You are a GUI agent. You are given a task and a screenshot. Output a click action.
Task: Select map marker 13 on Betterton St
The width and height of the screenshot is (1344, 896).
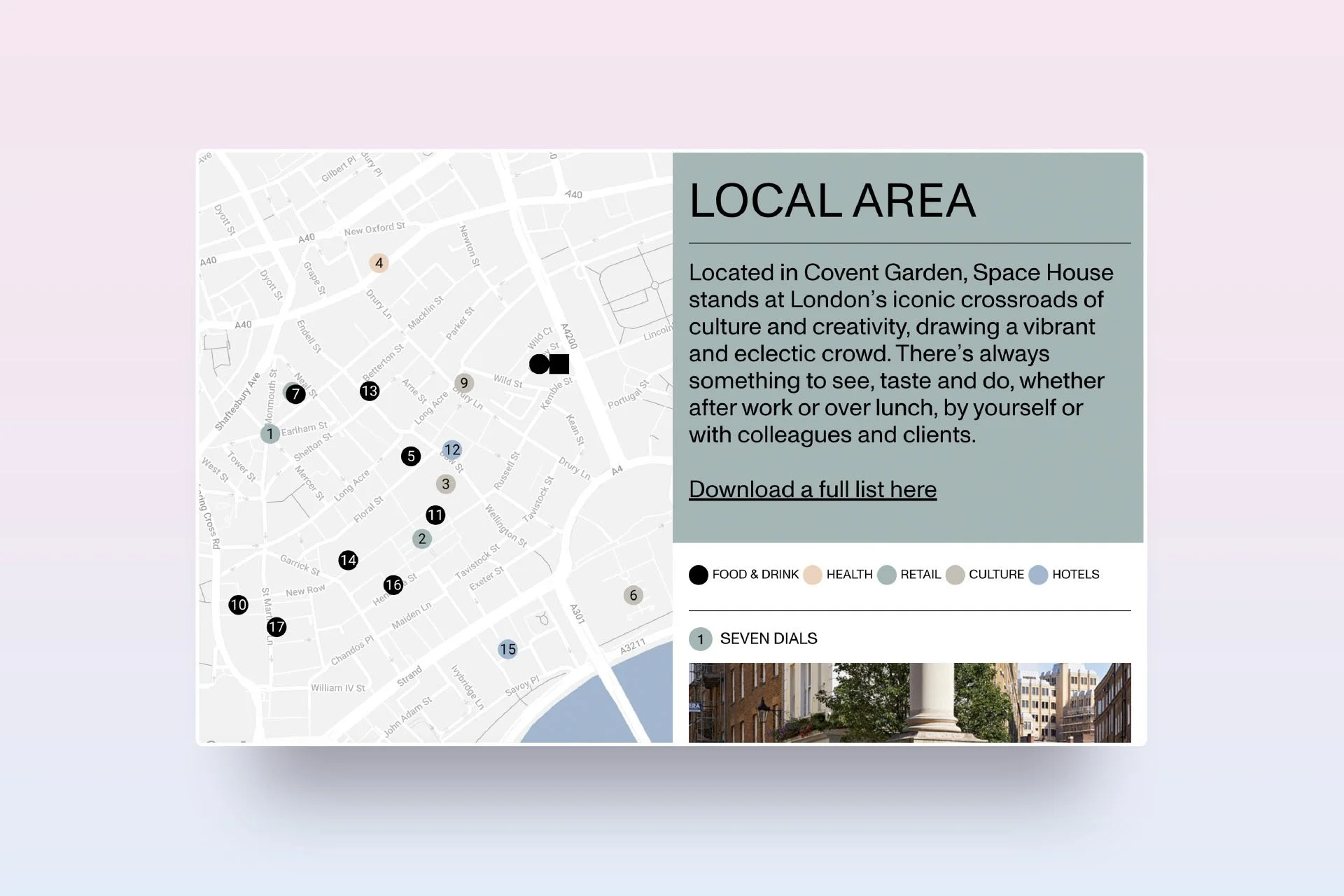point(370,391)
